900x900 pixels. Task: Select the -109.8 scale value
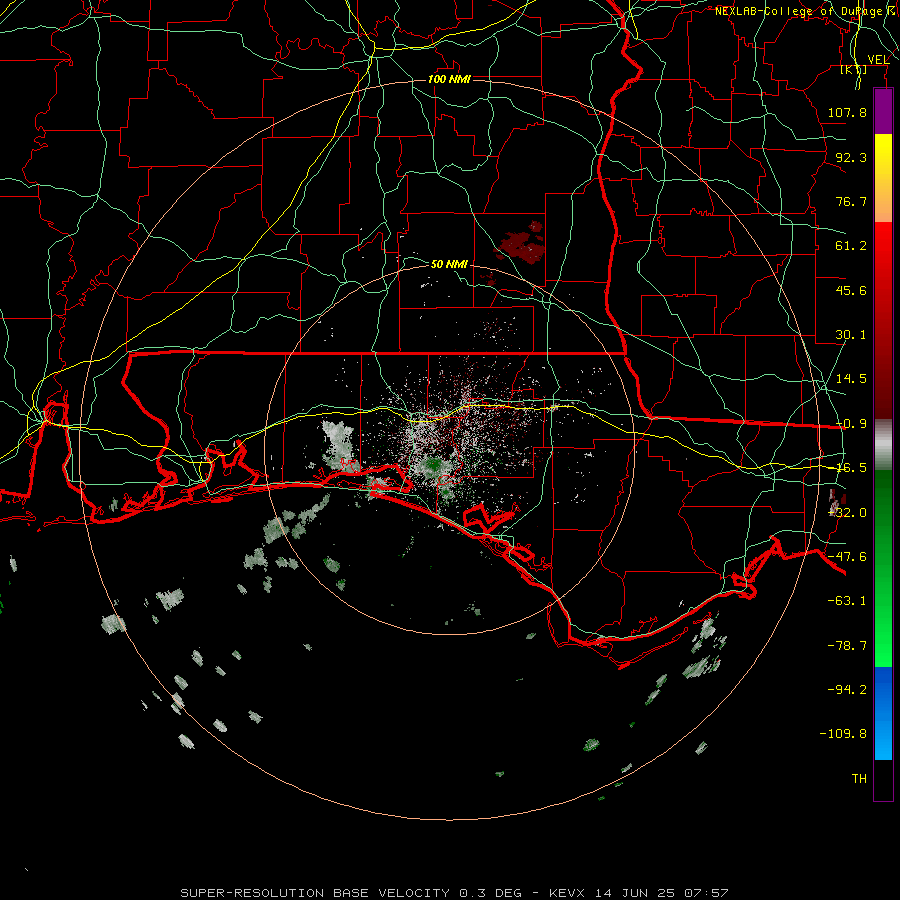(x=843, y=734)
